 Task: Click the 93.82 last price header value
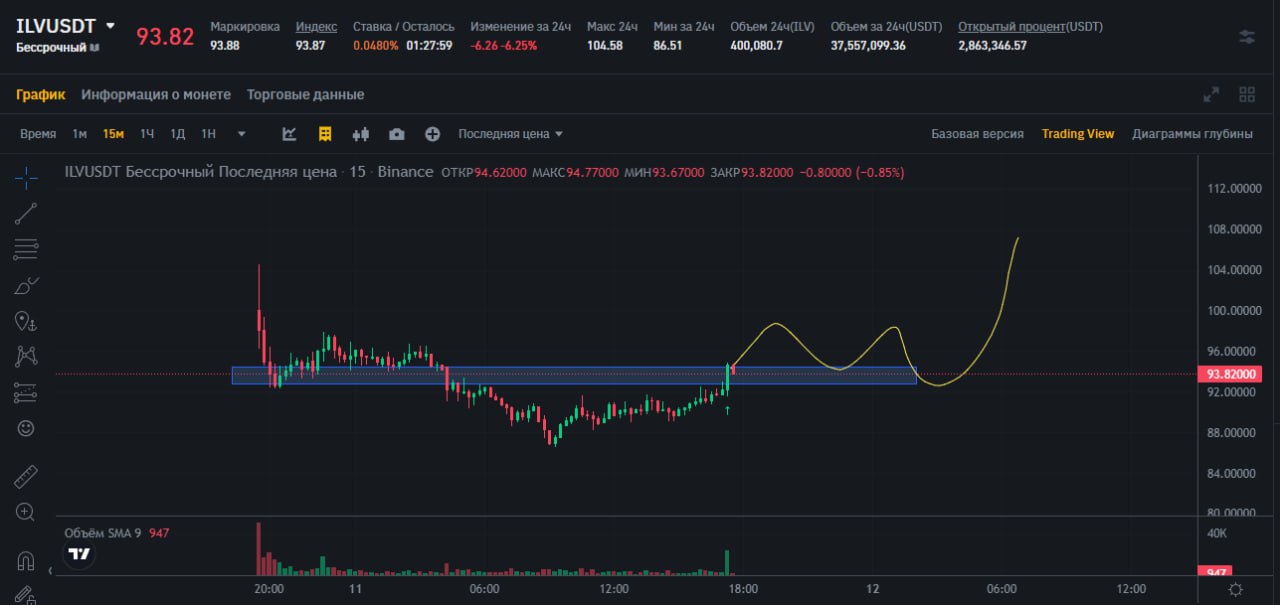[x=165, y=37]
